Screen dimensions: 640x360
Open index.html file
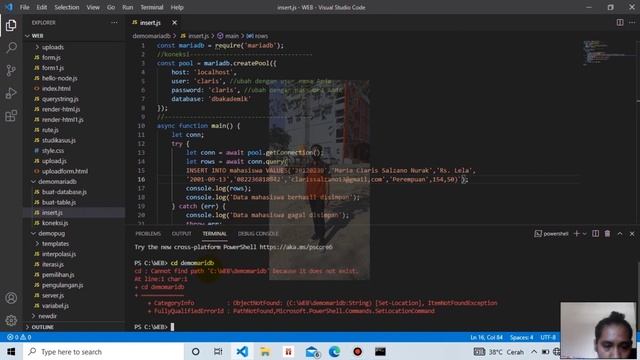(x=56, y=89)
